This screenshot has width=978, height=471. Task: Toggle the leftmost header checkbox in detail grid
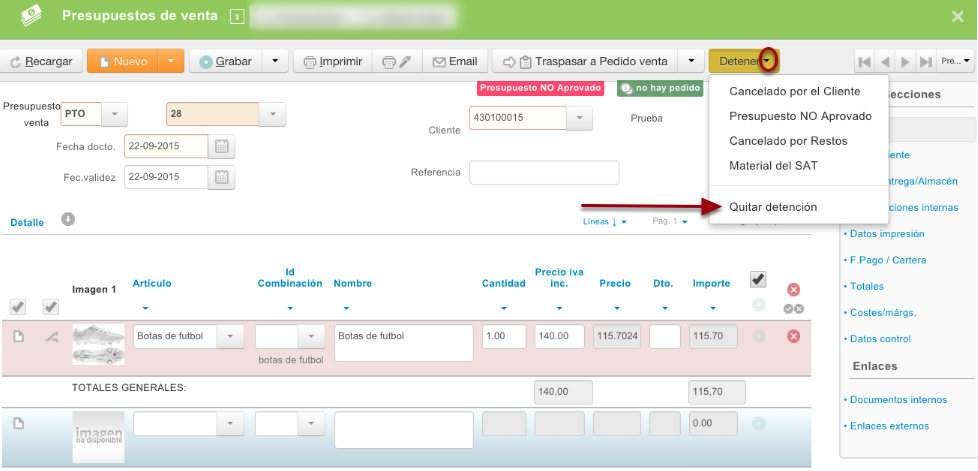coord(18,307)
